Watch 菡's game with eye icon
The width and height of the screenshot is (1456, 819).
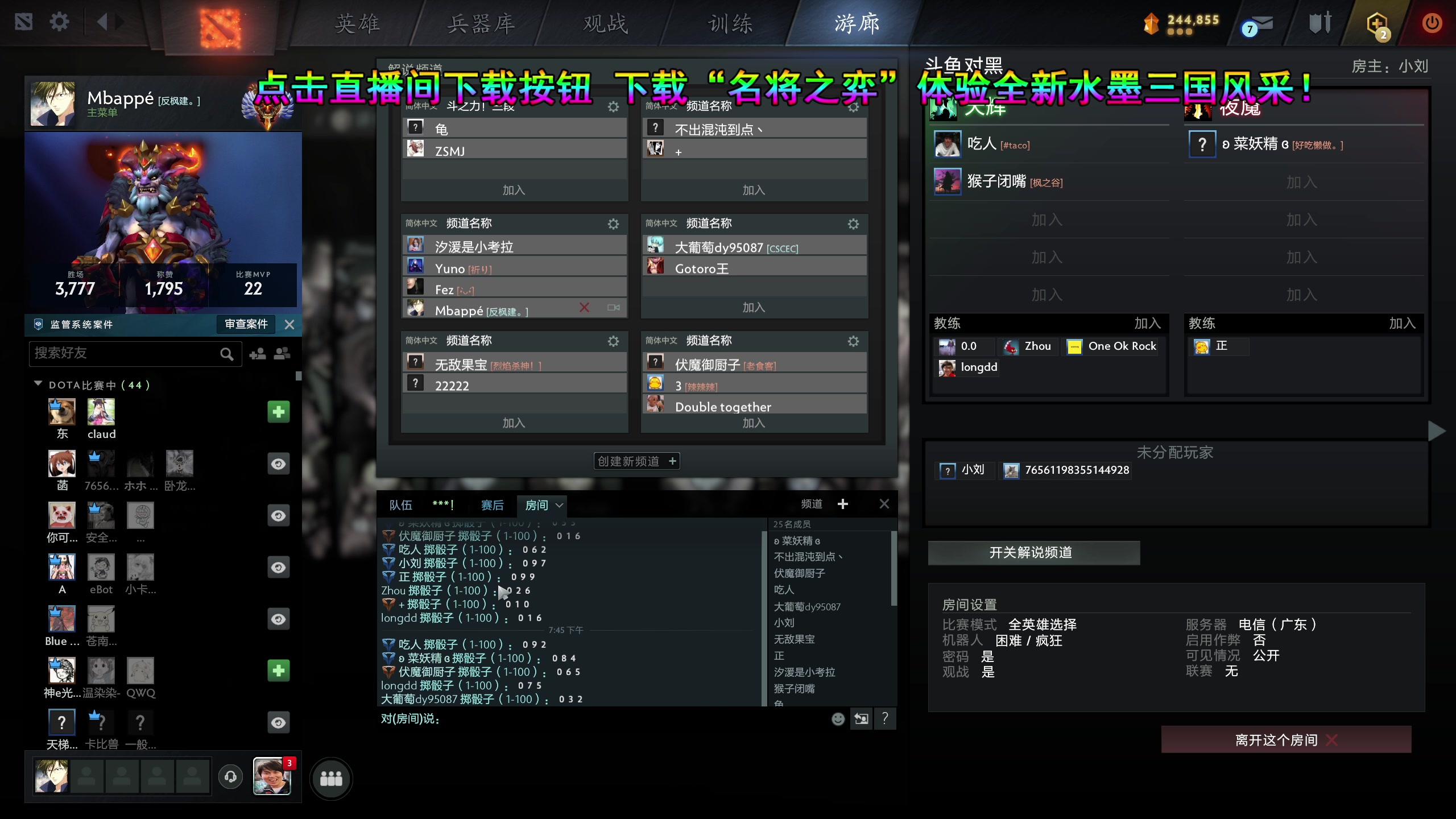pyautogui.click(x=279, y=464)
